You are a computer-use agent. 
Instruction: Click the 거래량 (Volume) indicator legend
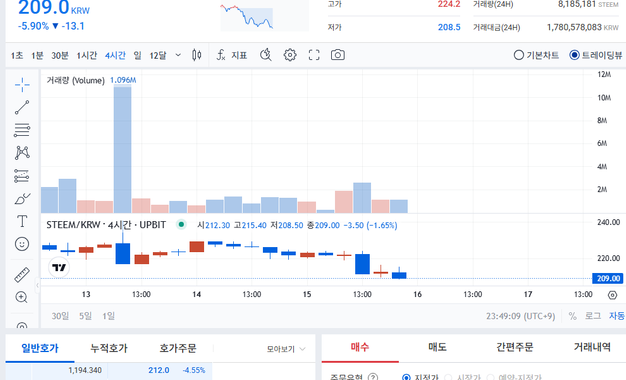coord(75,80)
